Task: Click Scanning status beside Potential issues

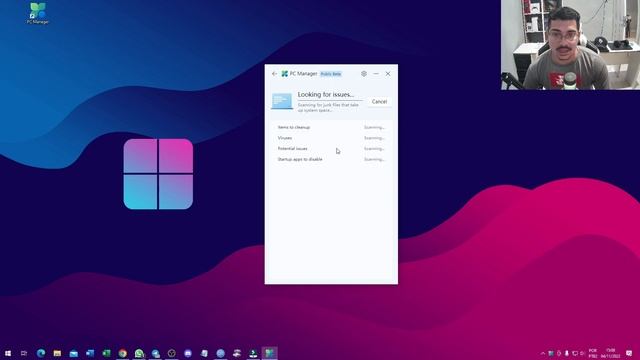Action: point(374,149)
